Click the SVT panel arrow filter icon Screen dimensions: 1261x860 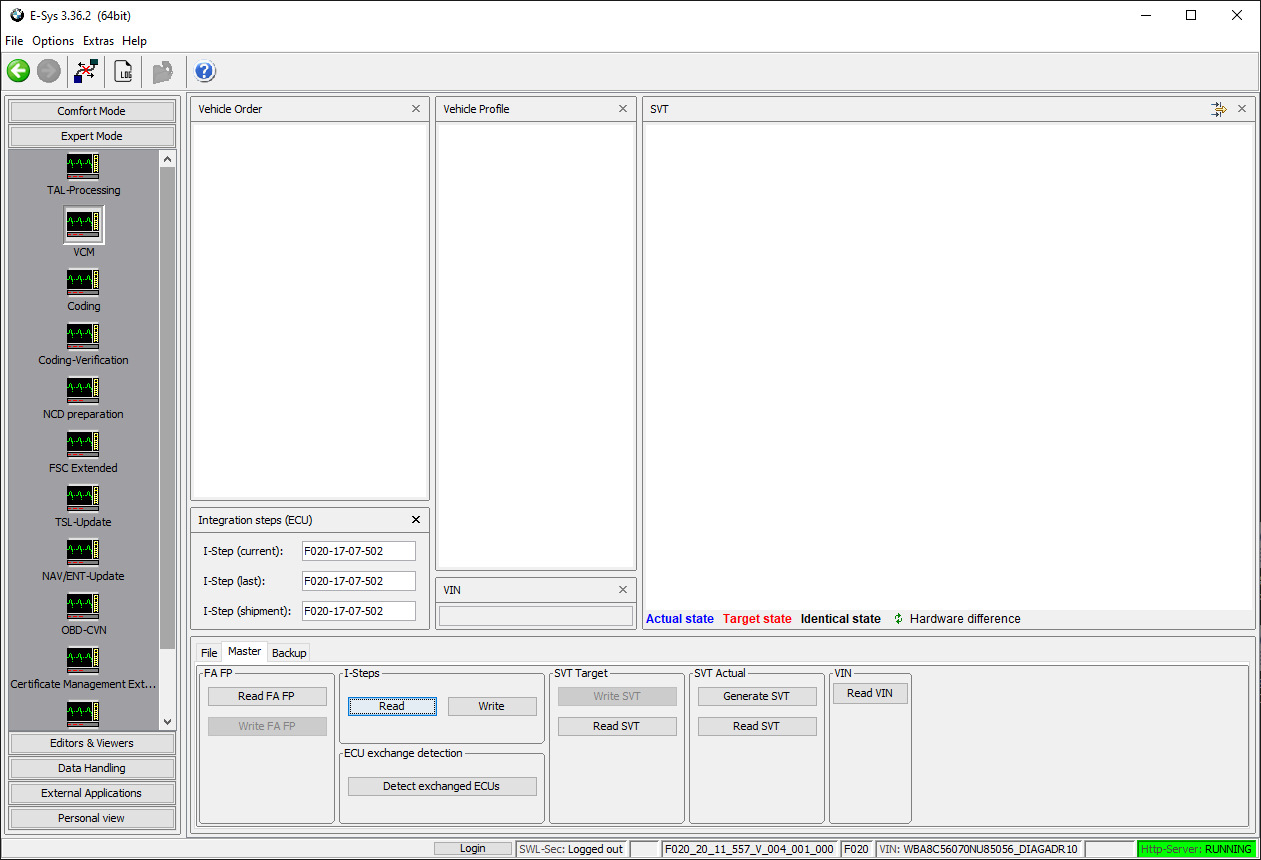tap(1218, 109)
